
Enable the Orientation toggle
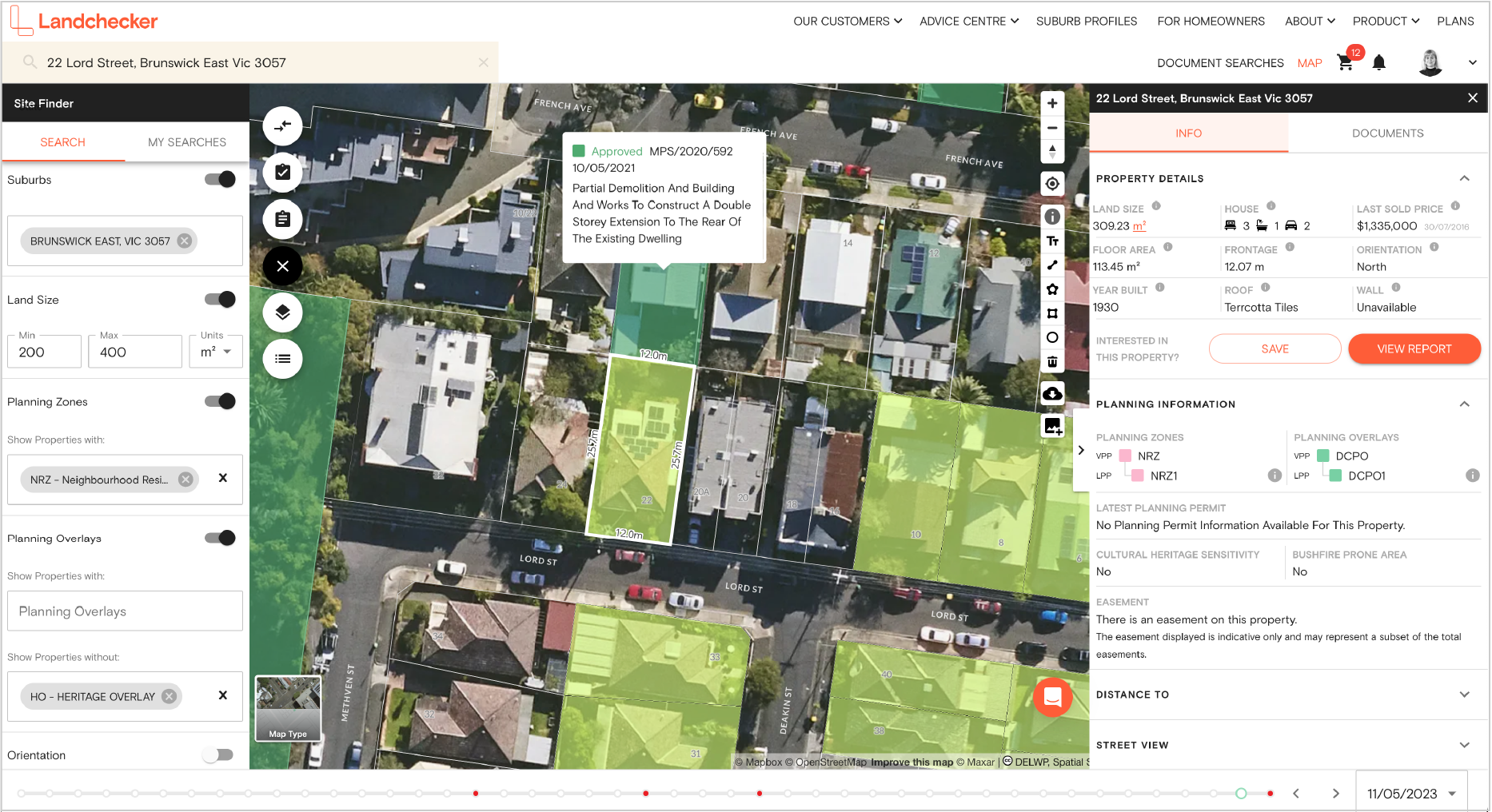pos(217,755)
